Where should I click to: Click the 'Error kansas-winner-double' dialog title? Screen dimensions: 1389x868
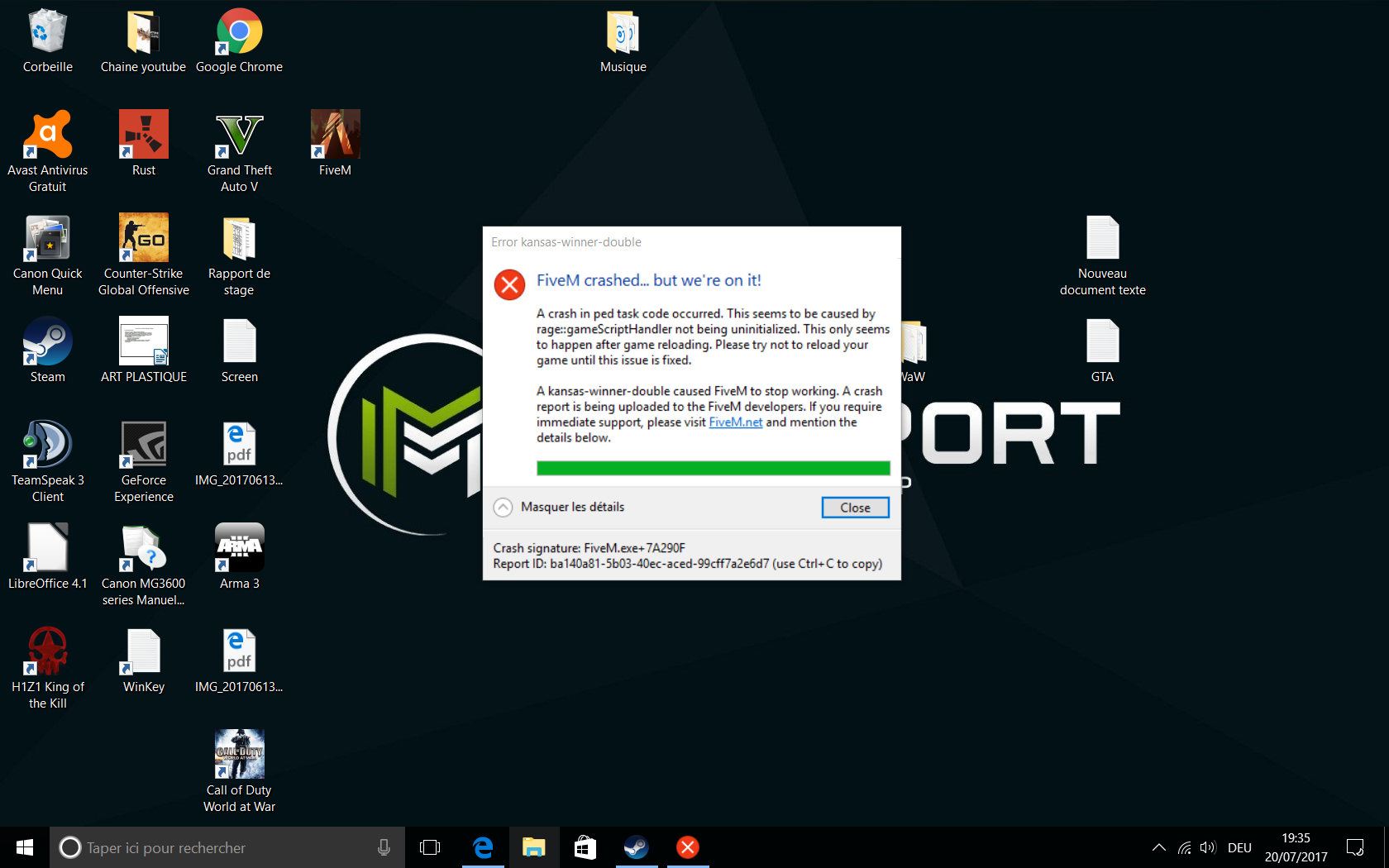(566, 242)
